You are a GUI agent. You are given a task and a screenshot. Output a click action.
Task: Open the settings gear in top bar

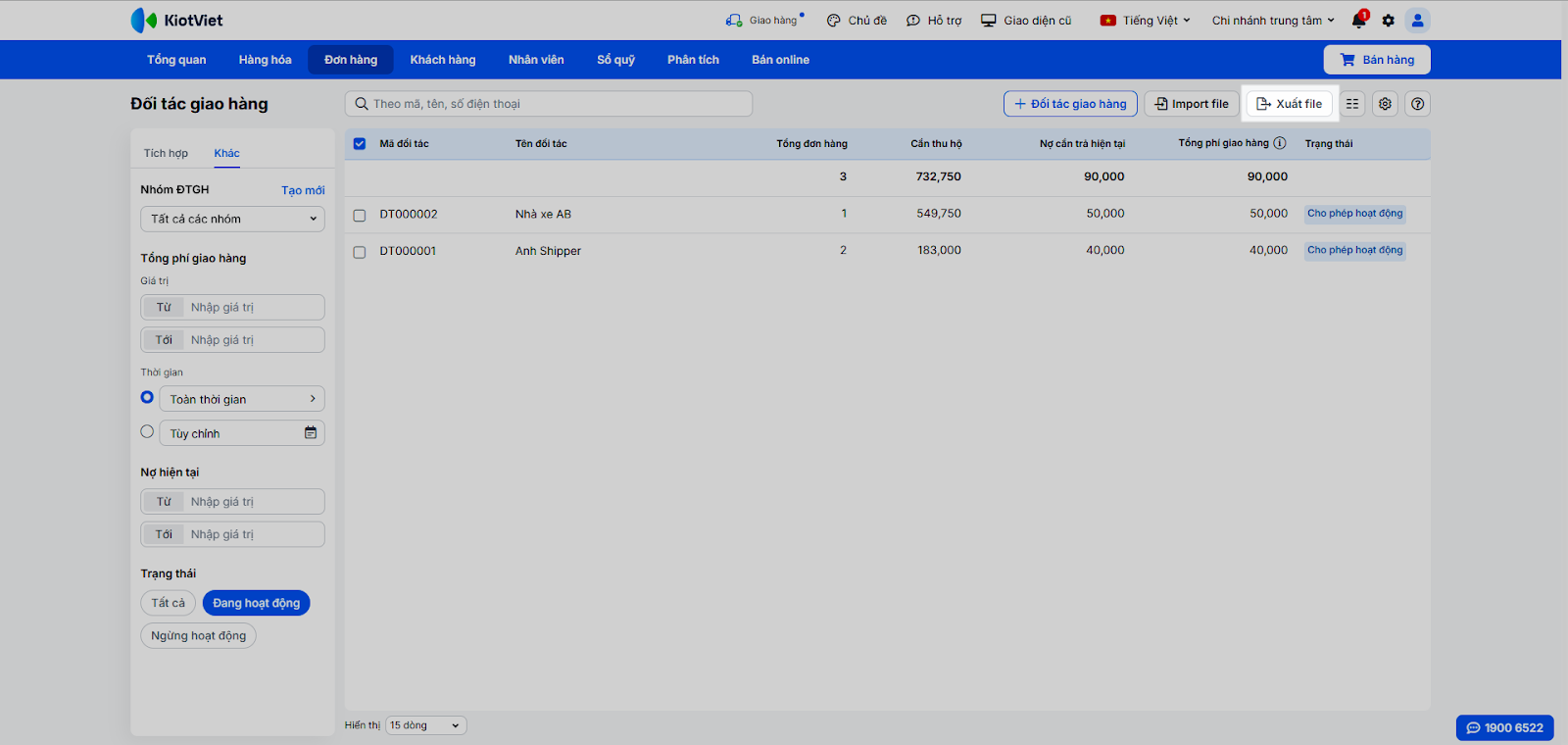point(1389,21)
